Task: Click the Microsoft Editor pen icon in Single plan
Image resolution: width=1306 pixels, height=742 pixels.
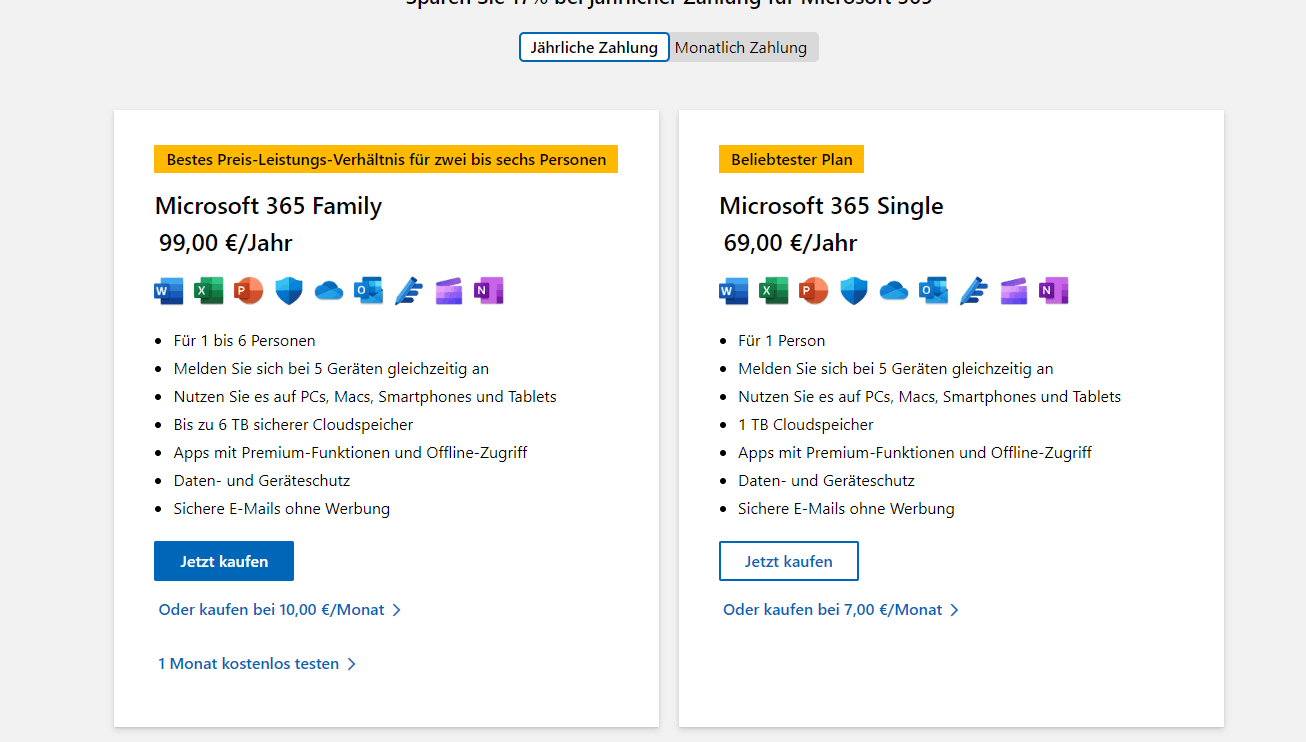Action: (974, 291)
